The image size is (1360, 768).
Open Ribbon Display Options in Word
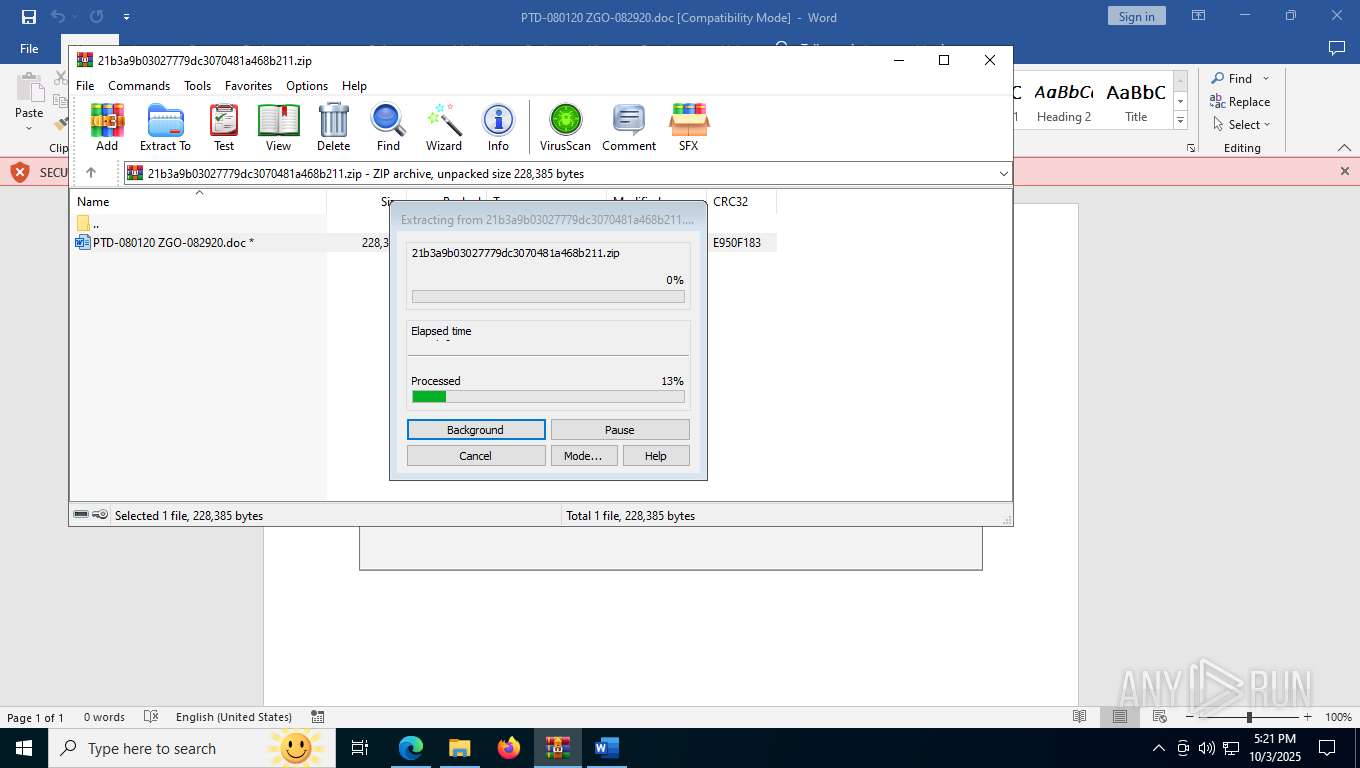(x=1198, y=16)
